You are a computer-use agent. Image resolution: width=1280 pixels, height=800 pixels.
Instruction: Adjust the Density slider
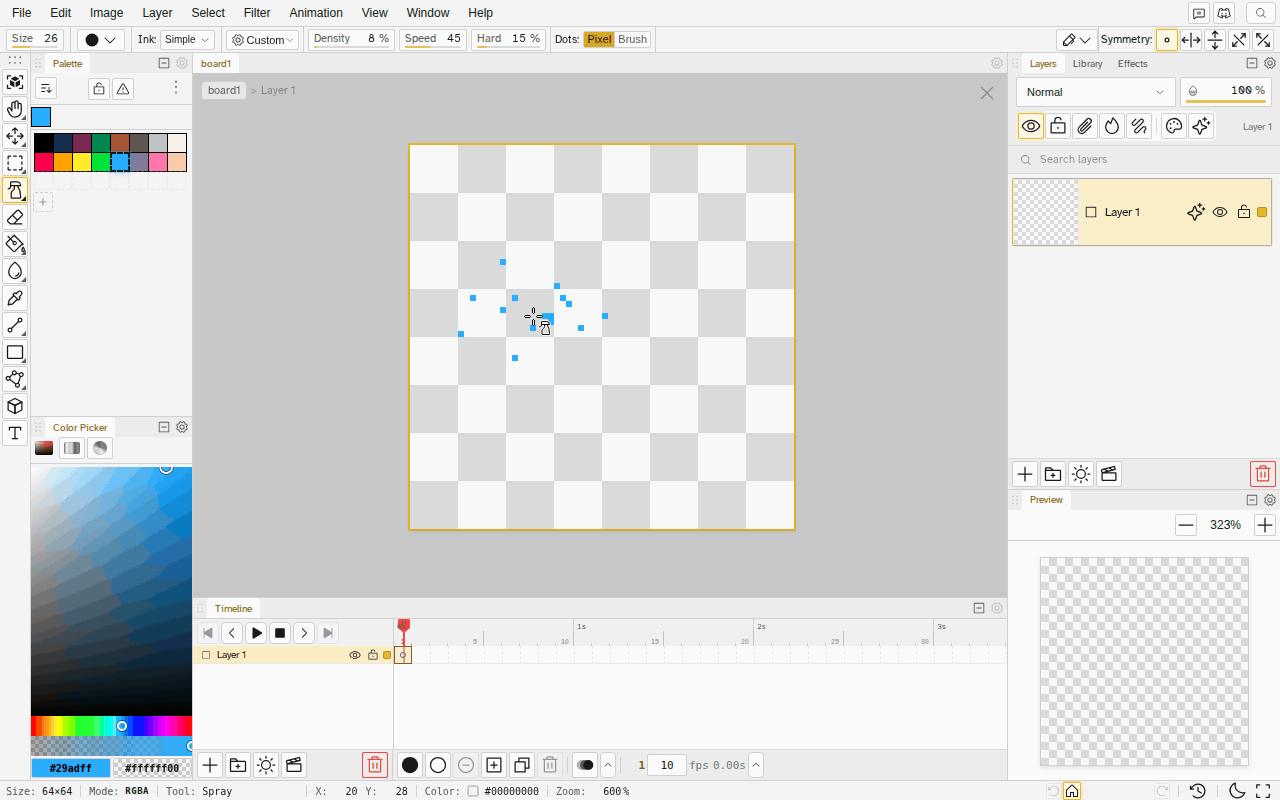tap(351, 40)
